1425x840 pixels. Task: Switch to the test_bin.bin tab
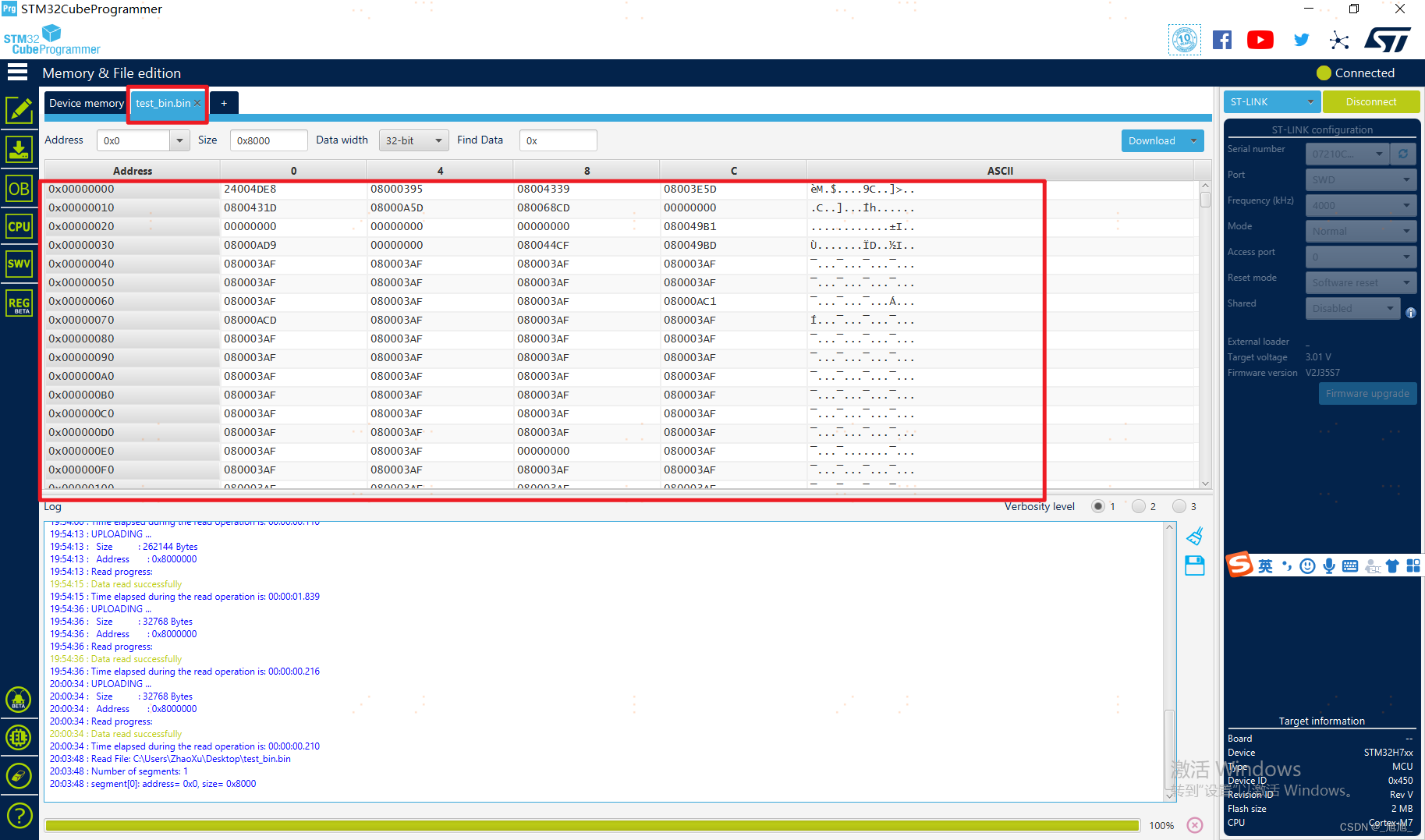click(x=163, y=103)
